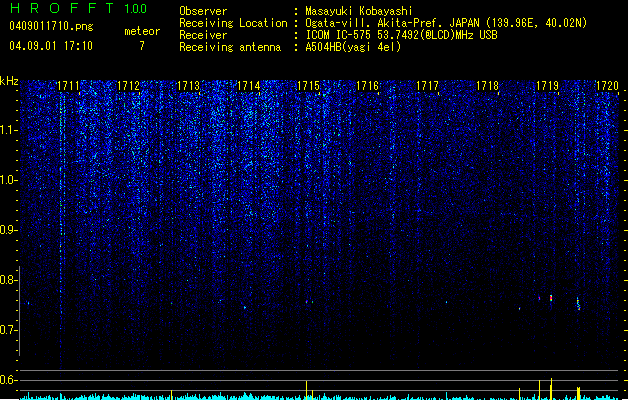Click the ICOM IC-575 53.7492 MHz receiver text
The height and width of the screenshot is (400, 629).
coord(401,35)
